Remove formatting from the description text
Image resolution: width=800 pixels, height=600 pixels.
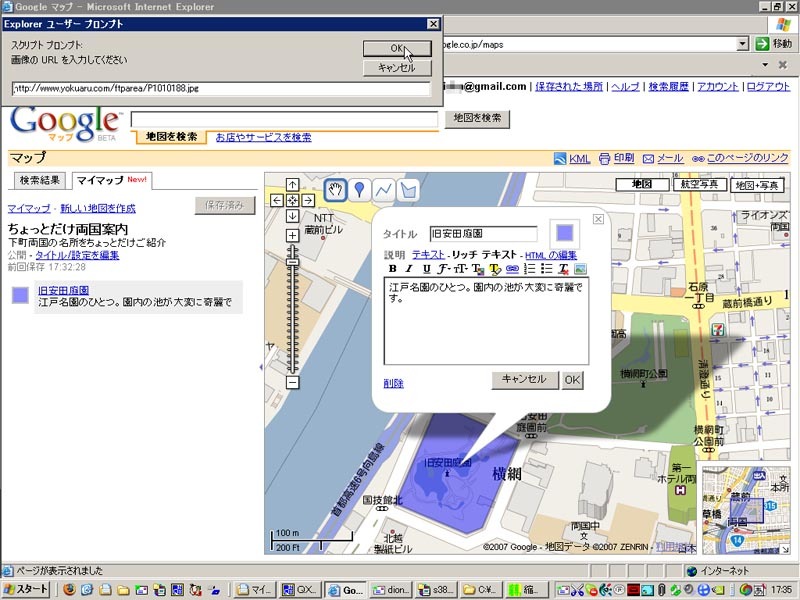coord(563,268)
